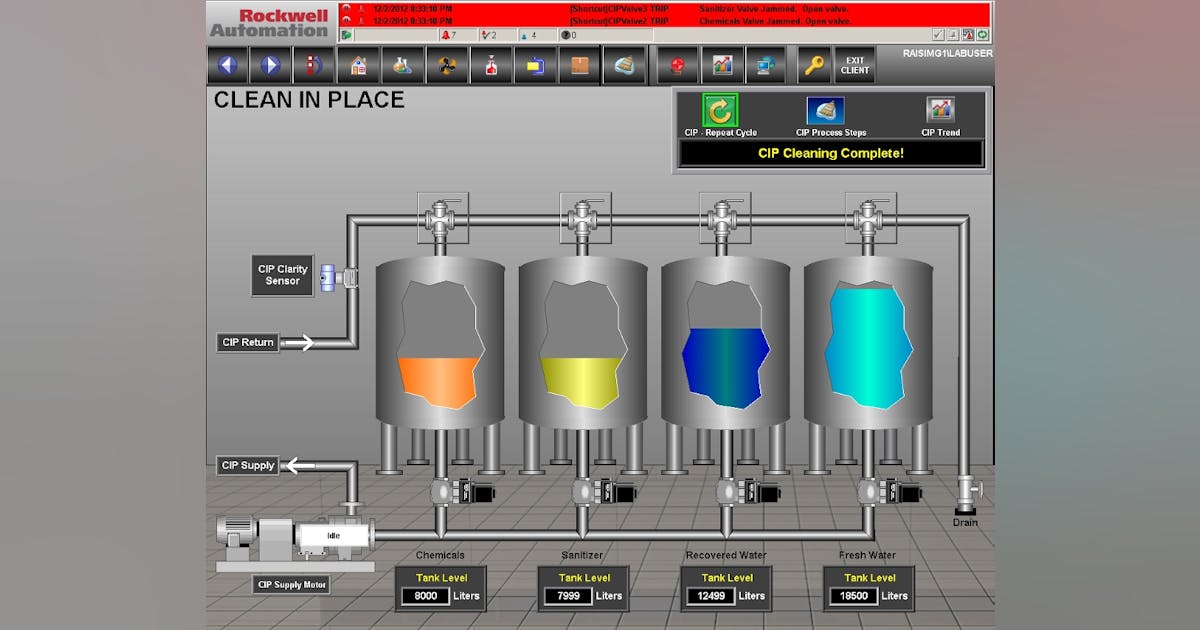The height and width of the screenshot is (630, 1200).
Task: Click the forward navigation arrow button
Action: [270, 66]
